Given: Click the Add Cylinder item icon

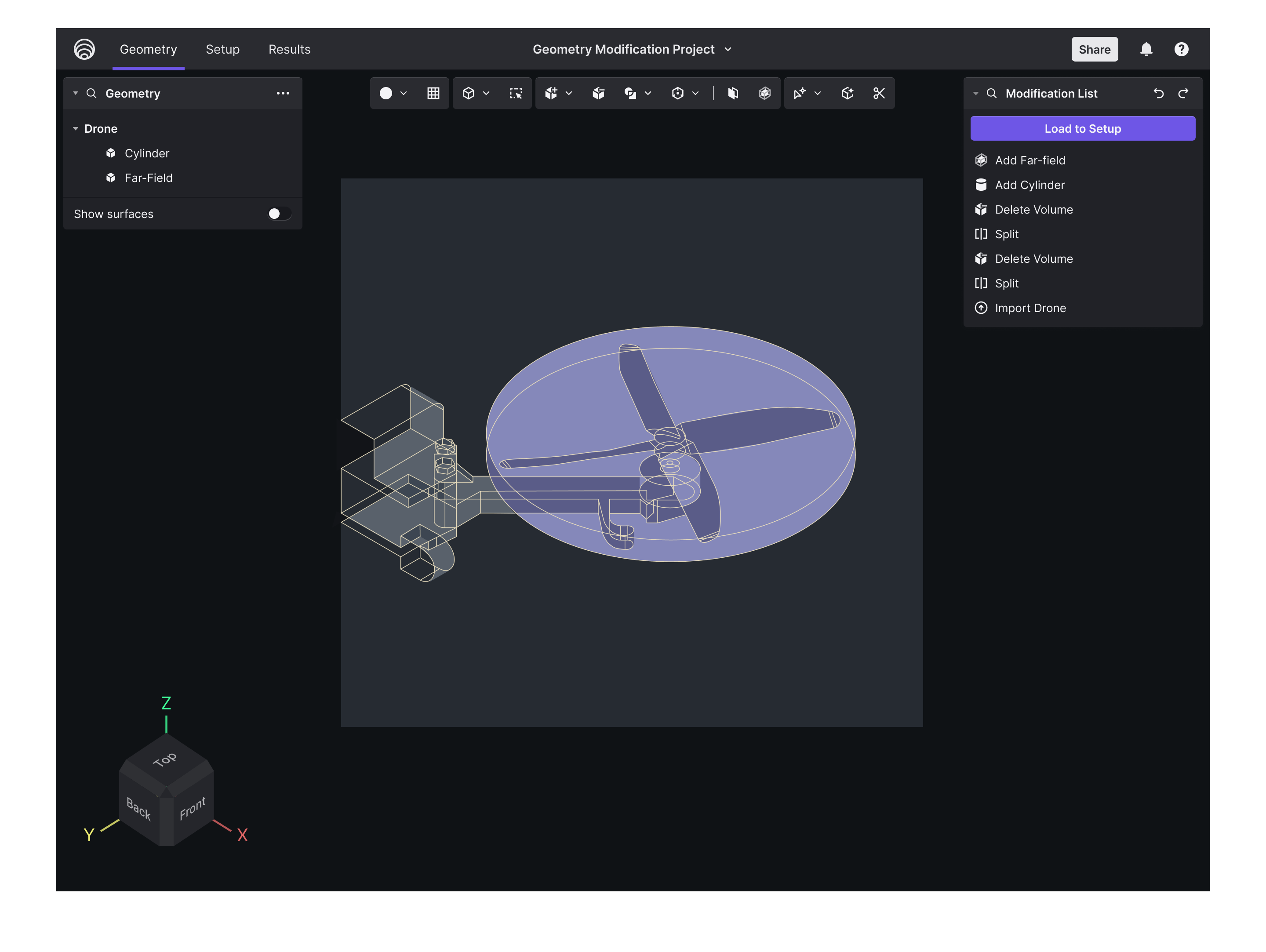Looking at the screenshot, I should pos(981,185).
